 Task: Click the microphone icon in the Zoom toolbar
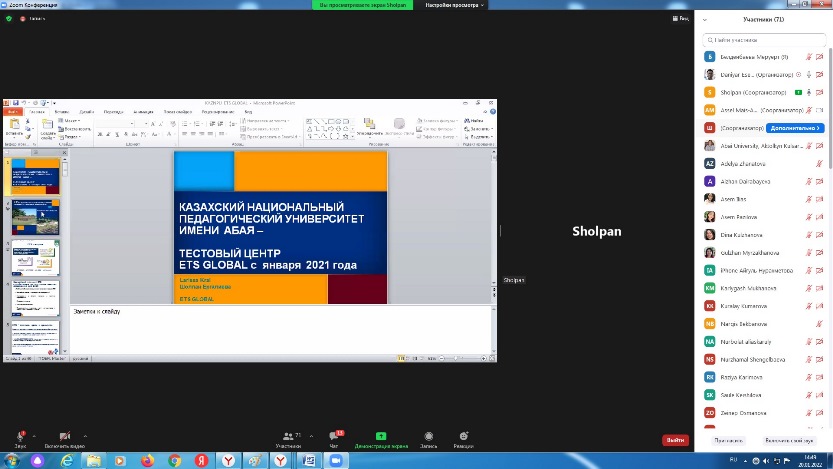pos(20,436)
